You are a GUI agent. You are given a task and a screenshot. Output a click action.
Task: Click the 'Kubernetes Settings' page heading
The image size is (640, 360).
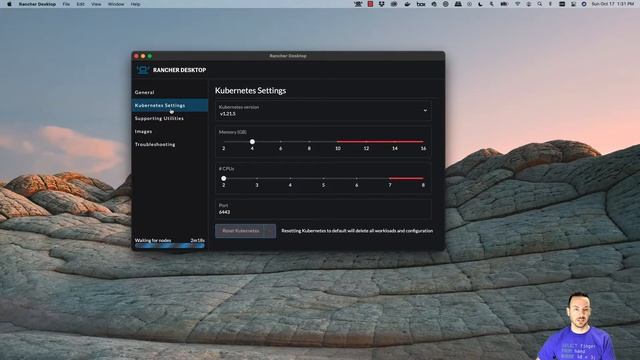click(250, 91)
